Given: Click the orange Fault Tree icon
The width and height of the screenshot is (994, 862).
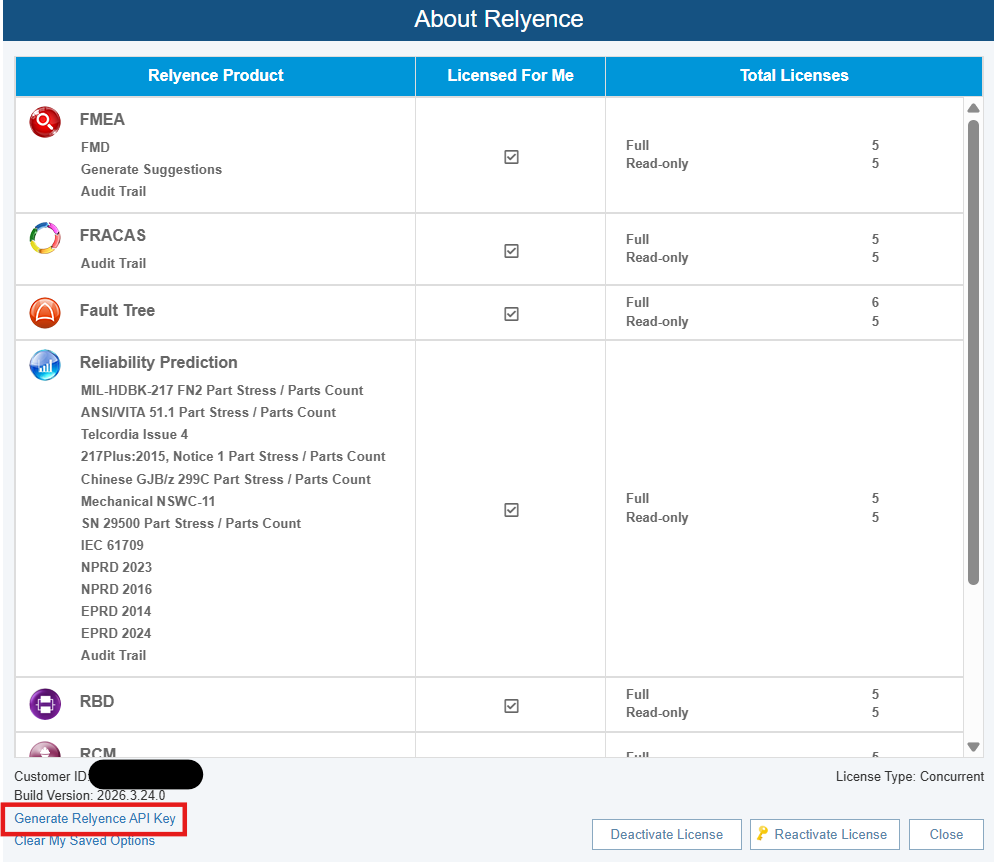Looking at the screenshot, I should [45, 313].
